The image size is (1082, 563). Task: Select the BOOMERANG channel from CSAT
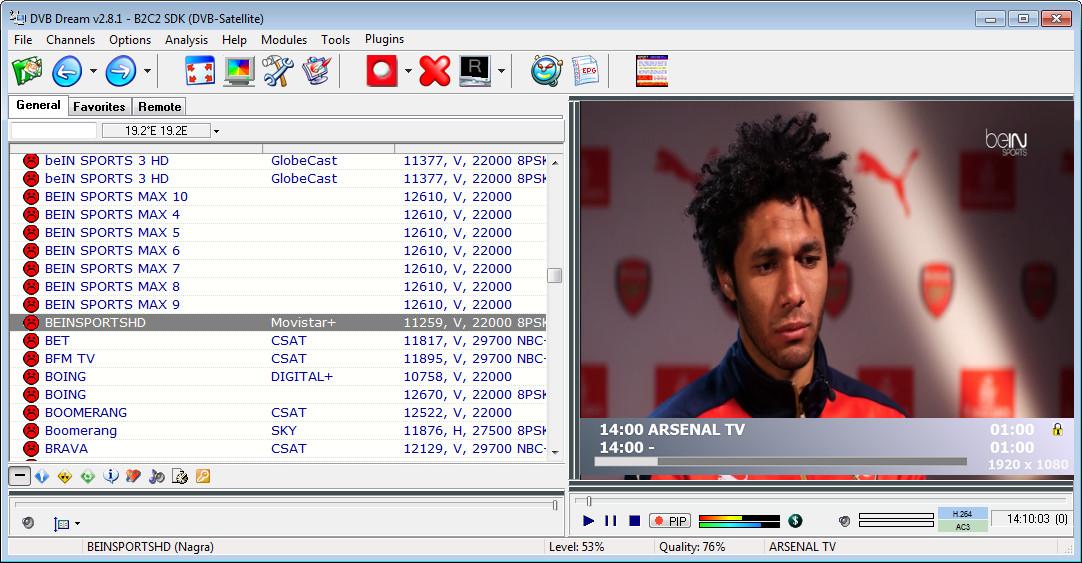point(279,412)
